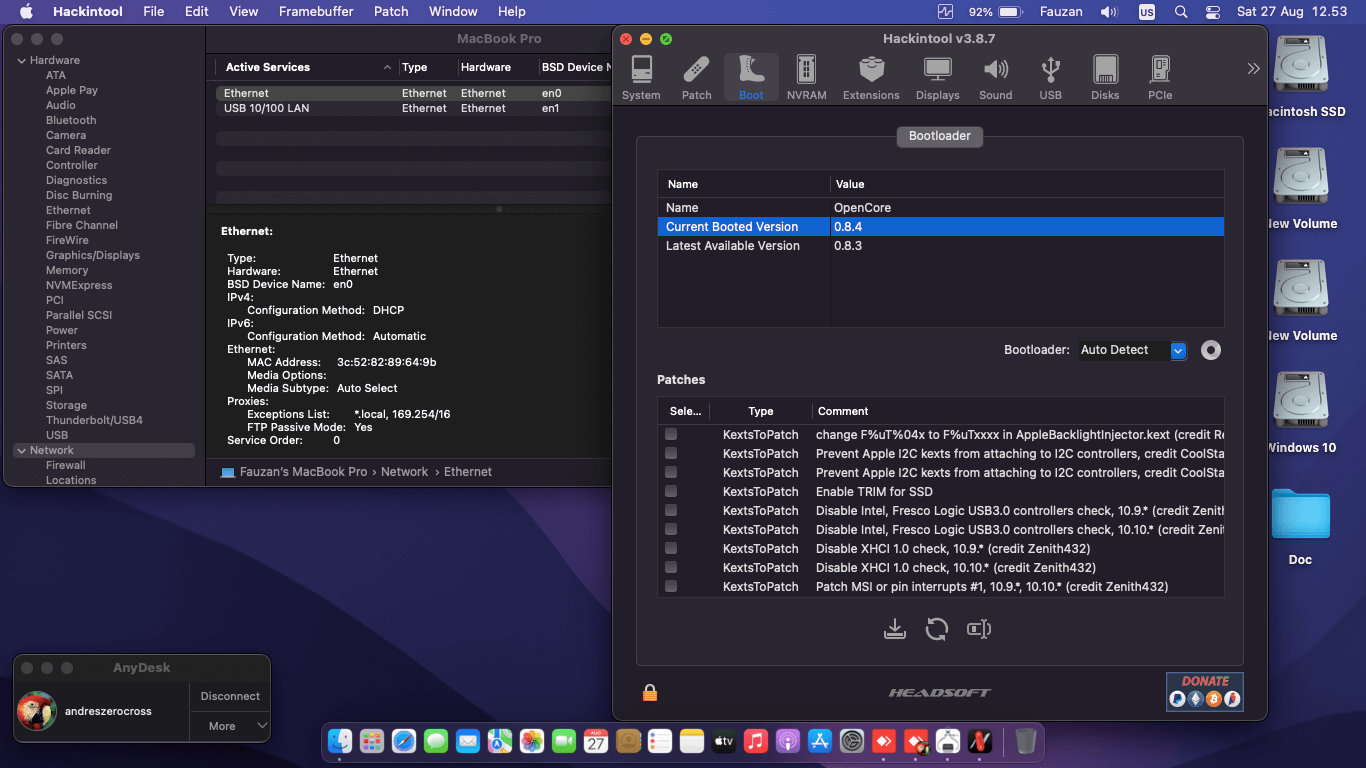Select Thunderbolt/USB4 in the sidebar
1366x768 pixels.
pos(94,420)
